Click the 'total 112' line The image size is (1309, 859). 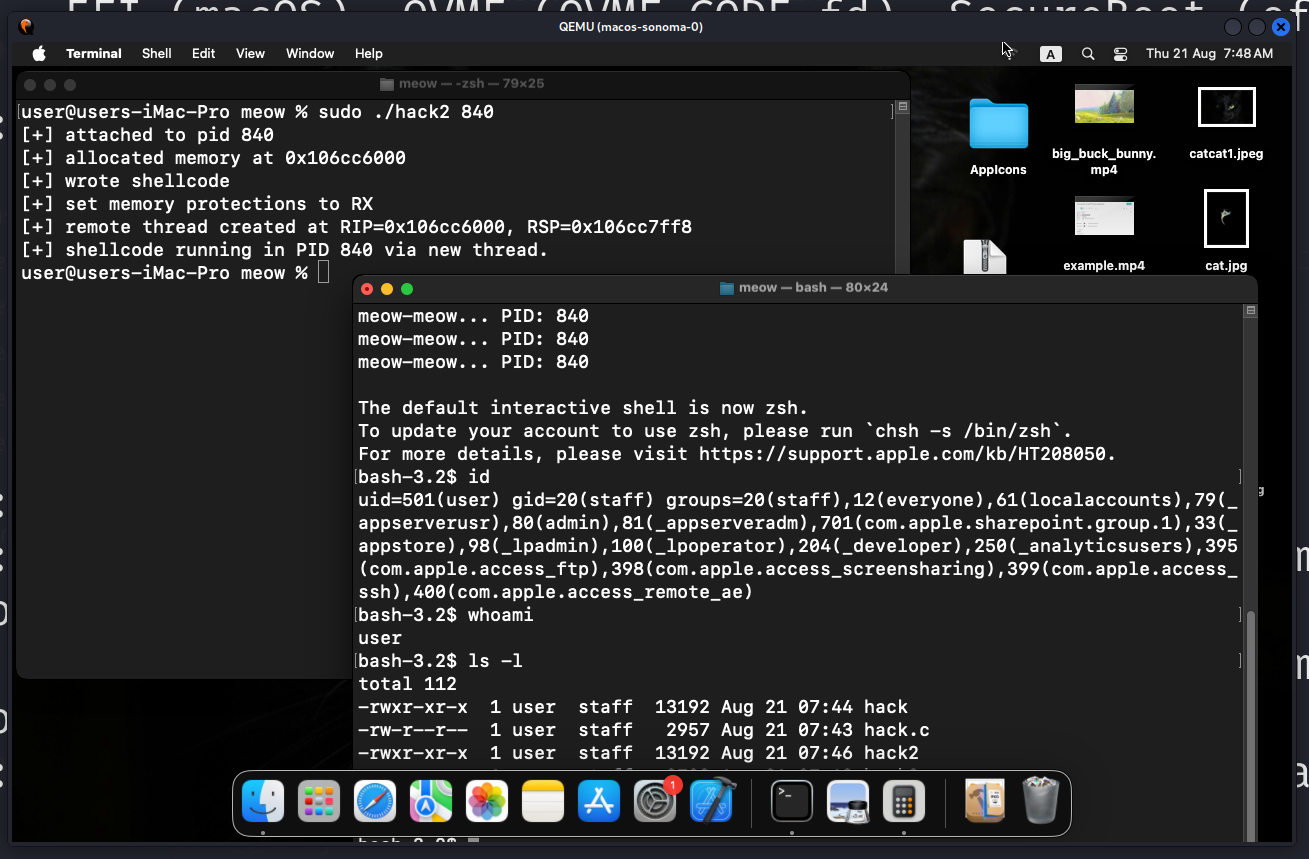click(x=407, y=684)
